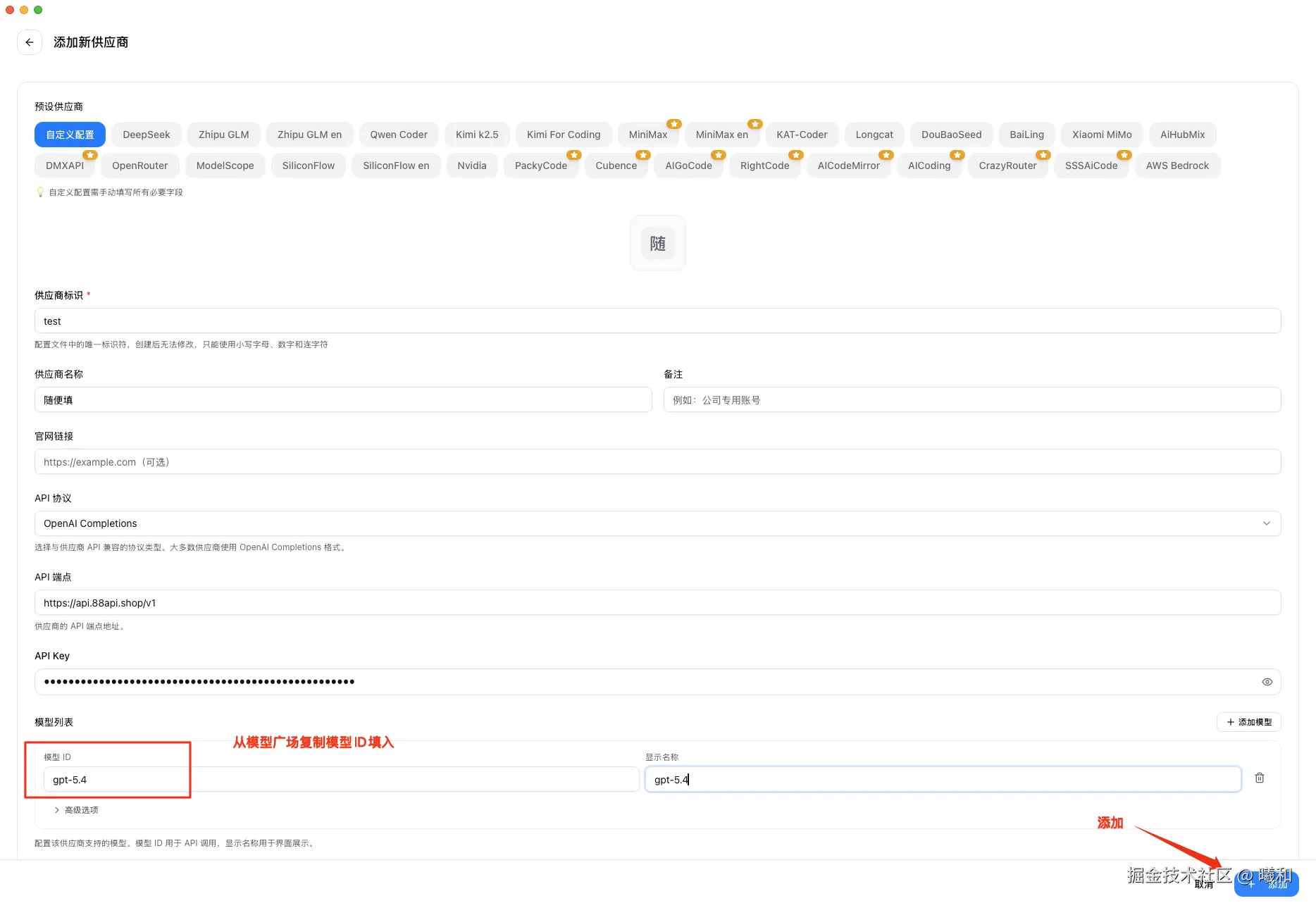Choose the OpenRouter preset
Screen dimensions: 1316x908
tap(140, 166)
